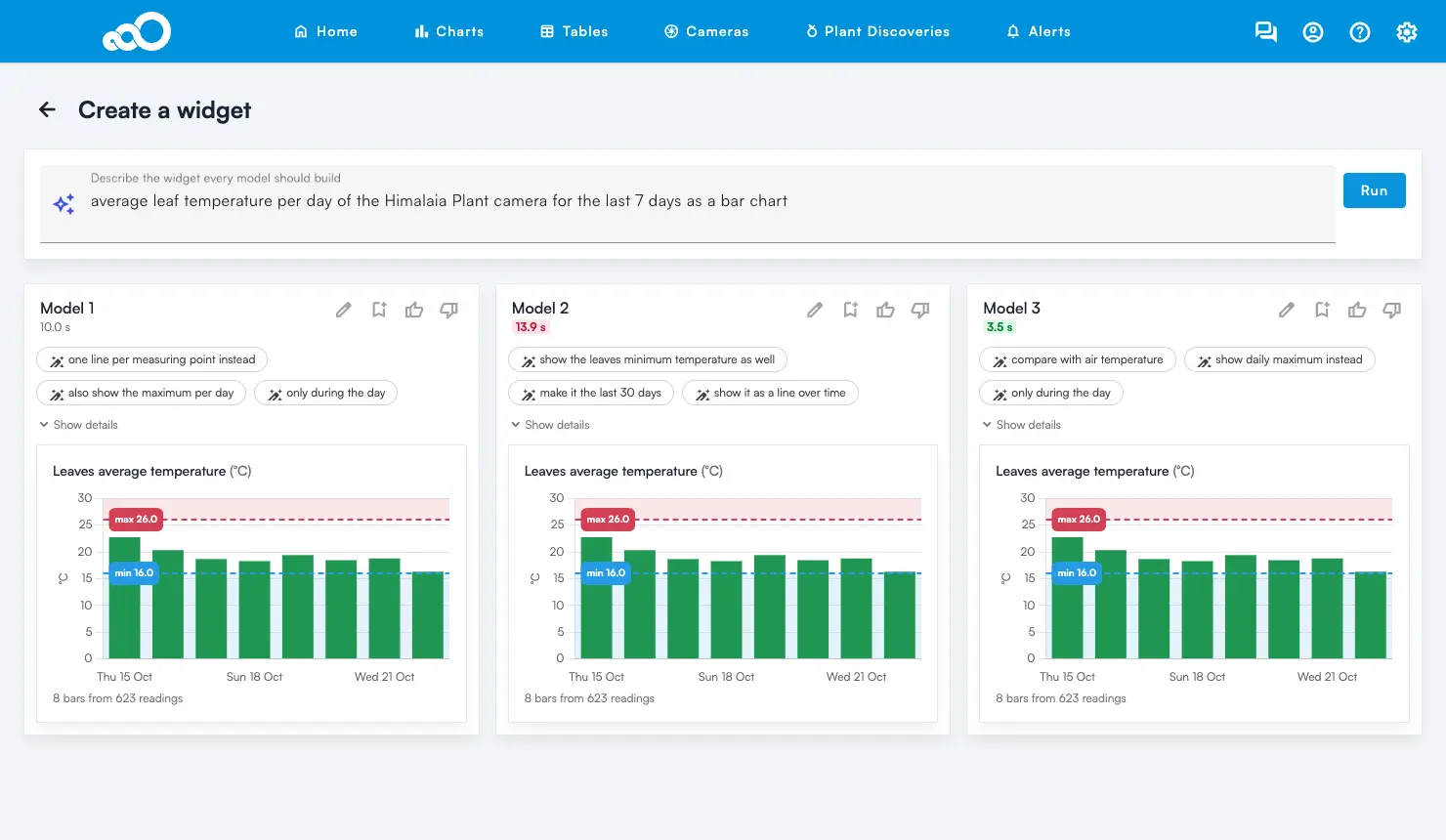Click the AI sparkle icon beside the prompt
The width and height of the screenshot is (1446, 840).
tap(64, 203)
